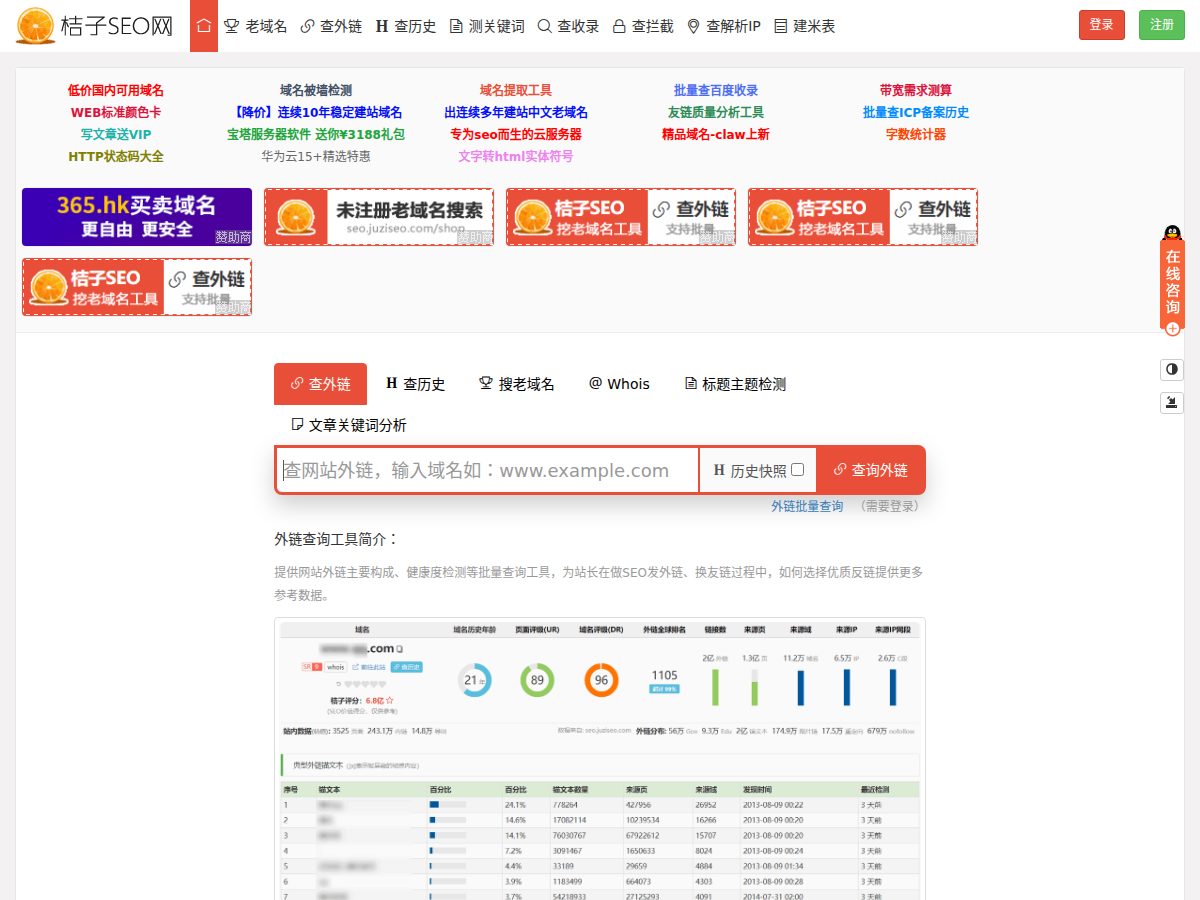
Task: Click the 查询外链 search button
Action: [870, 470]
